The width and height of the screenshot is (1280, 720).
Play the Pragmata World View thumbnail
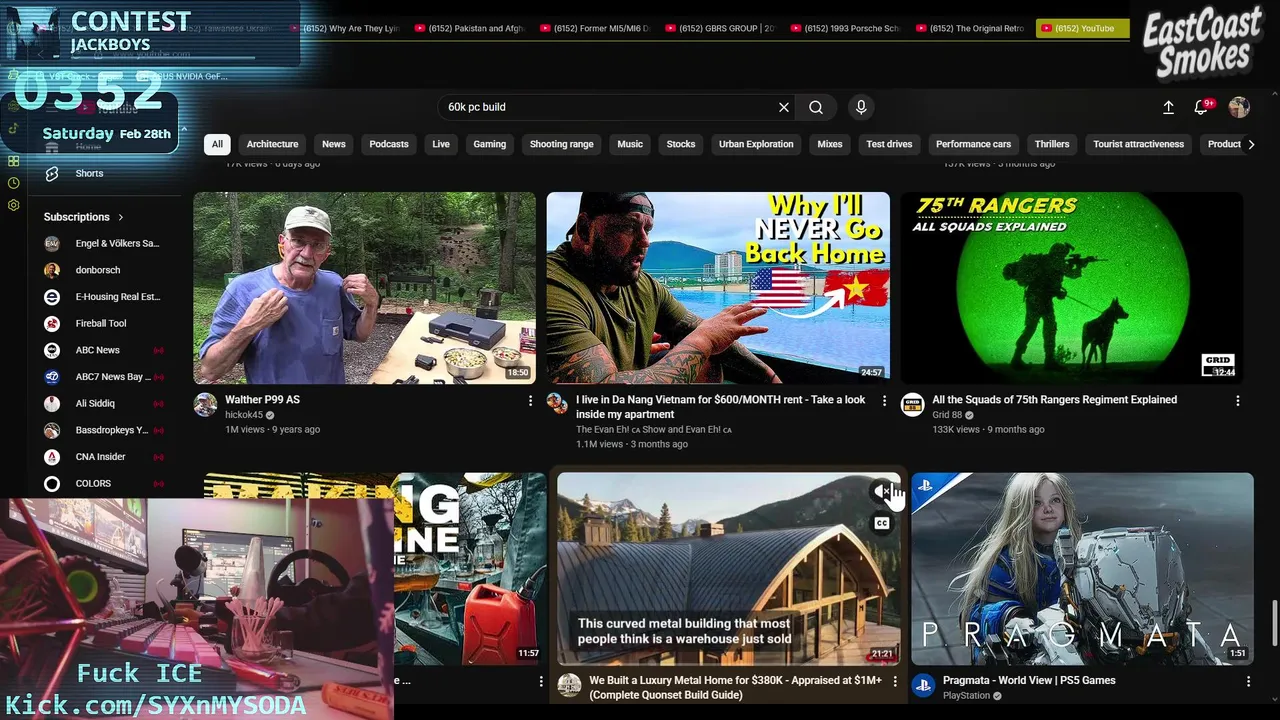pos(1082,569)
